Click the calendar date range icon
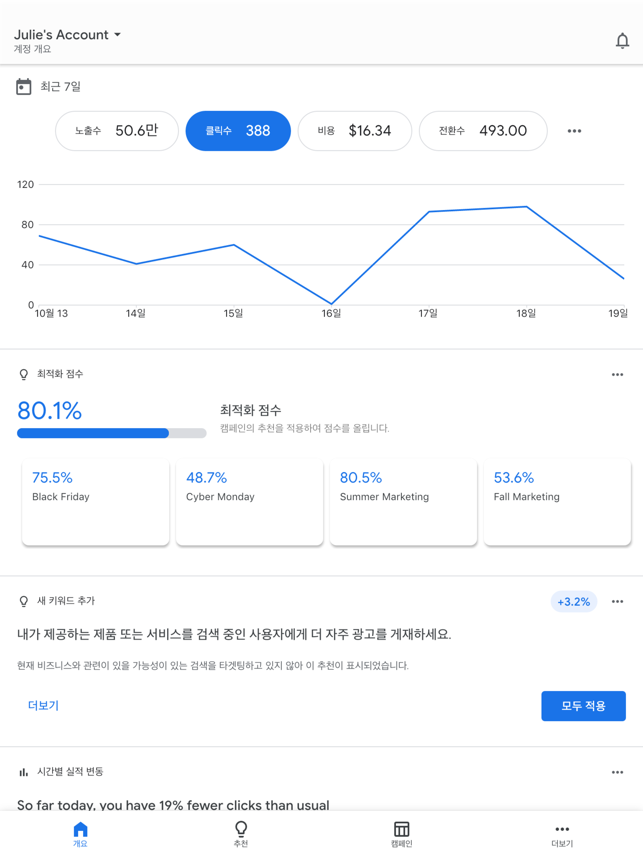The image size is (643, 858). click(x=24, y=86)
